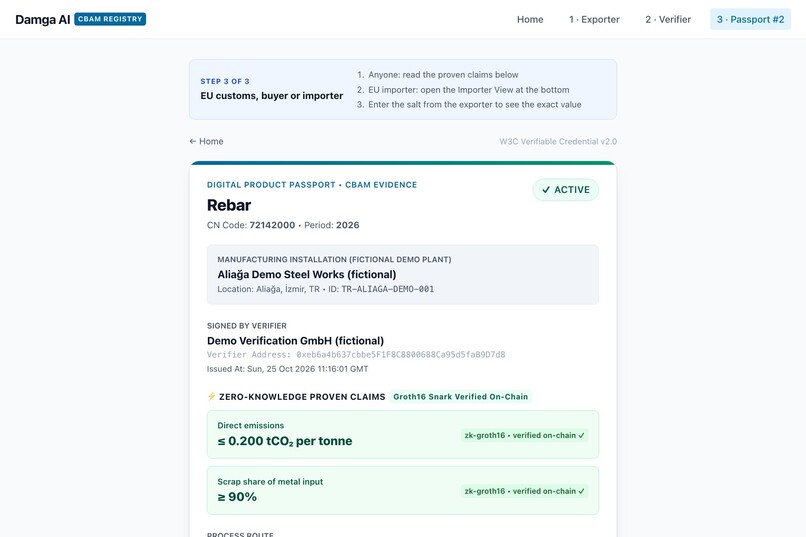Click the Rebar product title
Viewport: 806px width, 537px height.
(x=229, y=205)
